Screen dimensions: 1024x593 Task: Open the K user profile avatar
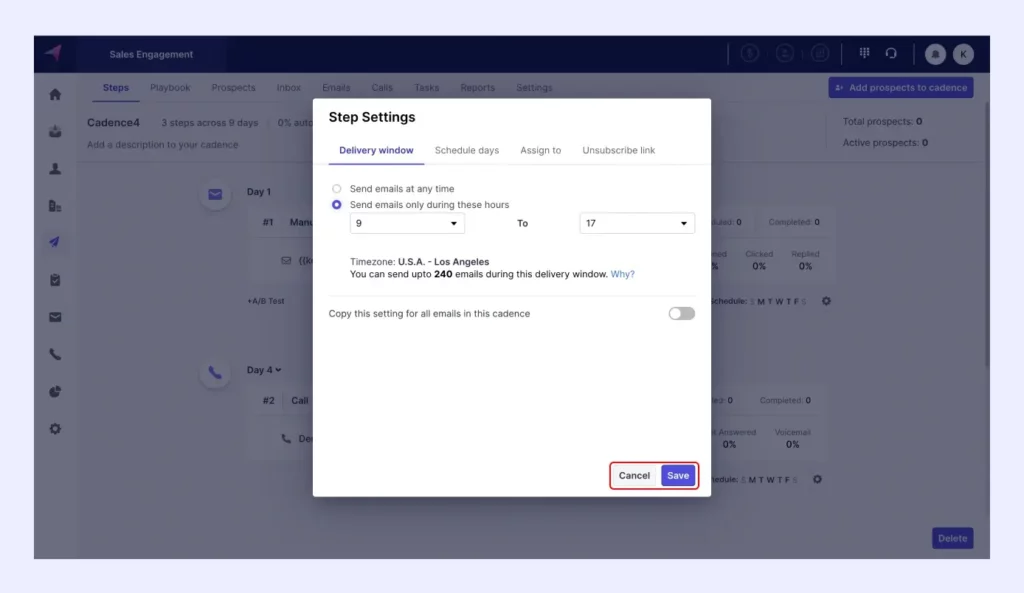[963, 54]
